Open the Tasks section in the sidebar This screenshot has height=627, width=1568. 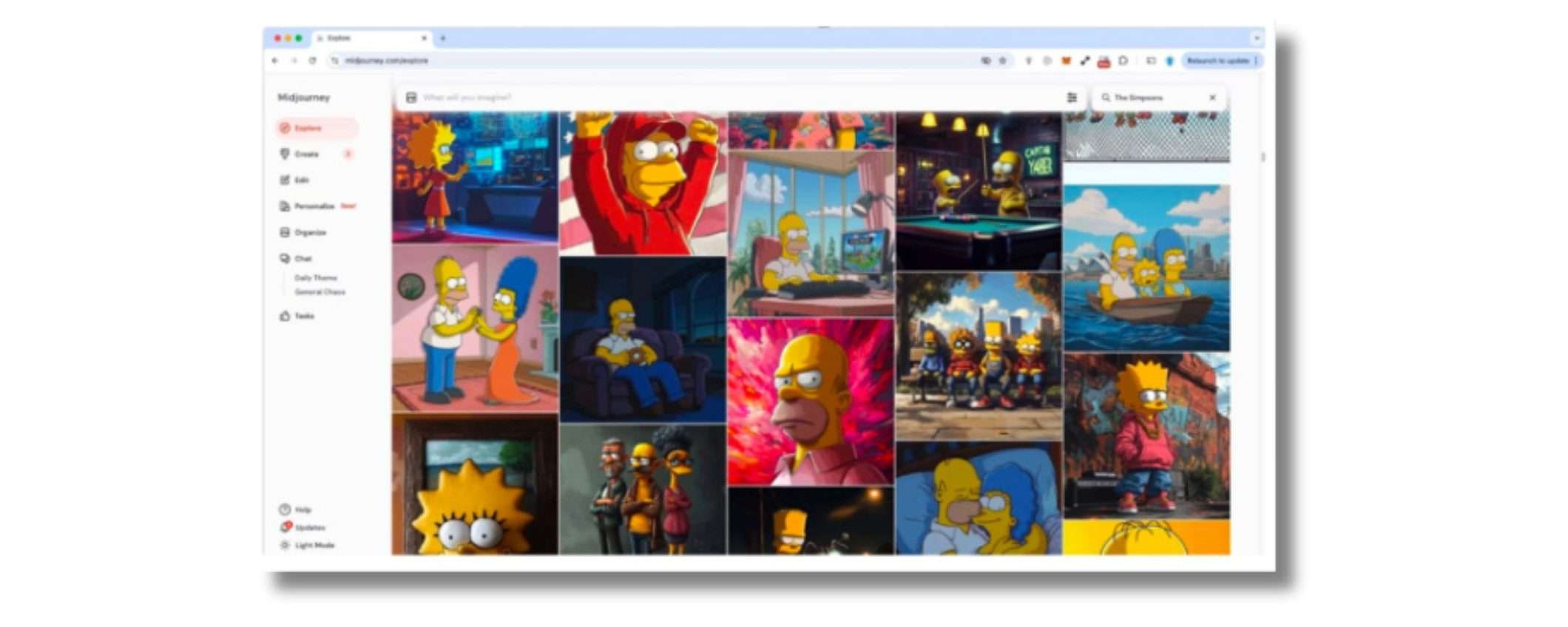(x=304, y=316)
